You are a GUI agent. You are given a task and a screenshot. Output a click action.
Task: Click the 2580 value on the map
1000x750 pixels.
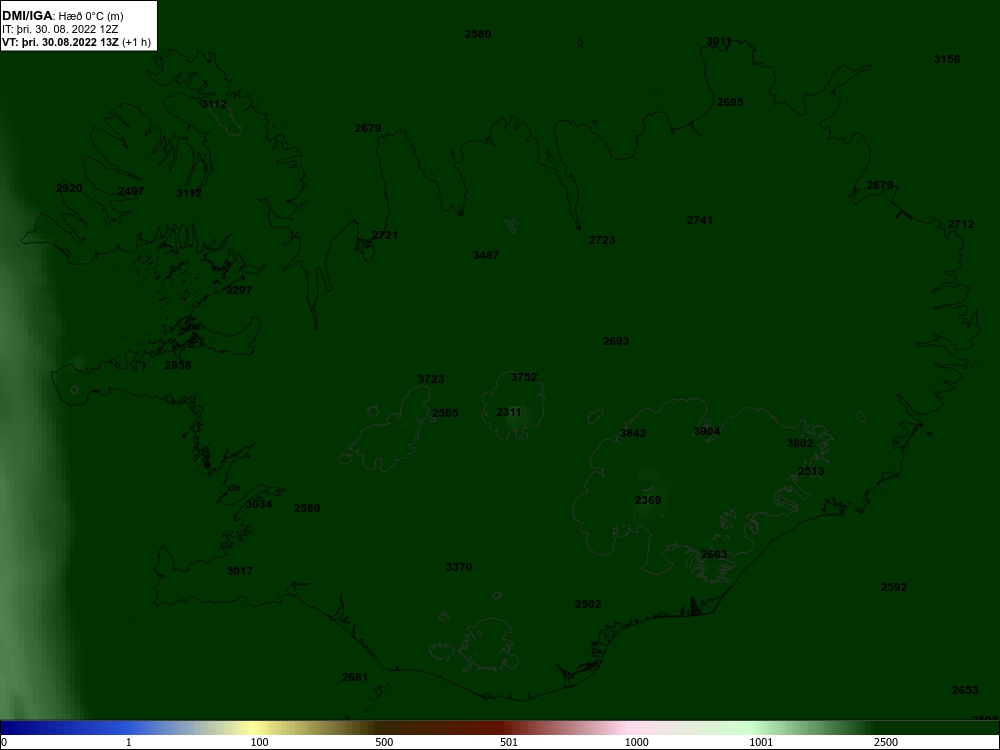pos(478,34)
